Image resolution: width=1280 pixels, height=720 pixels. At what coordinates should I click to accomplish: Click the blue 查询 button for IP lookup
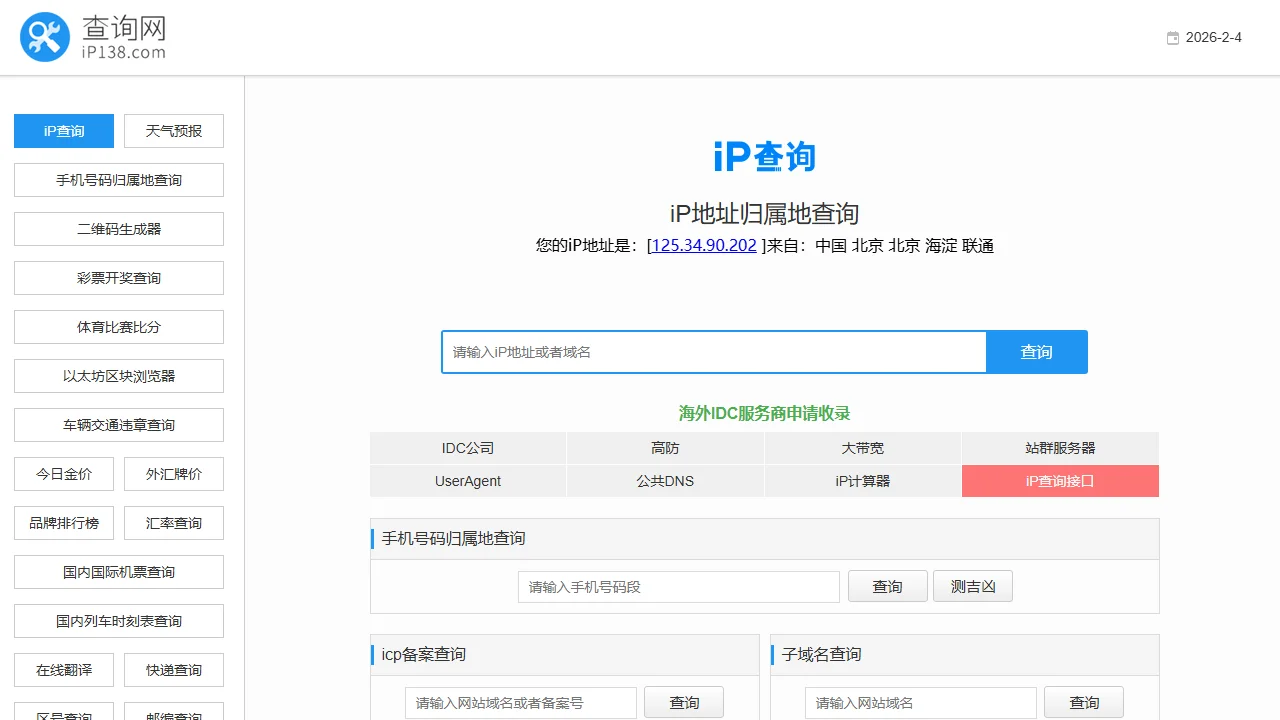point(1036,351)
